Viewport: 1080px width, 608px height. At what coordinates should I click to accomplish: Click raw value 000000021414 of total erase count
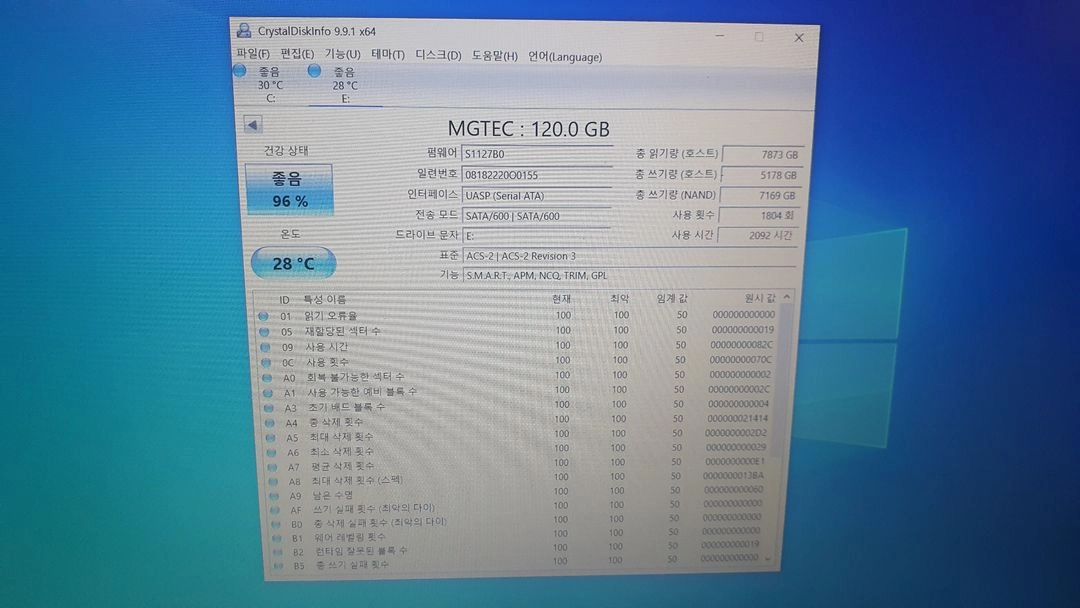pos(738,419)
